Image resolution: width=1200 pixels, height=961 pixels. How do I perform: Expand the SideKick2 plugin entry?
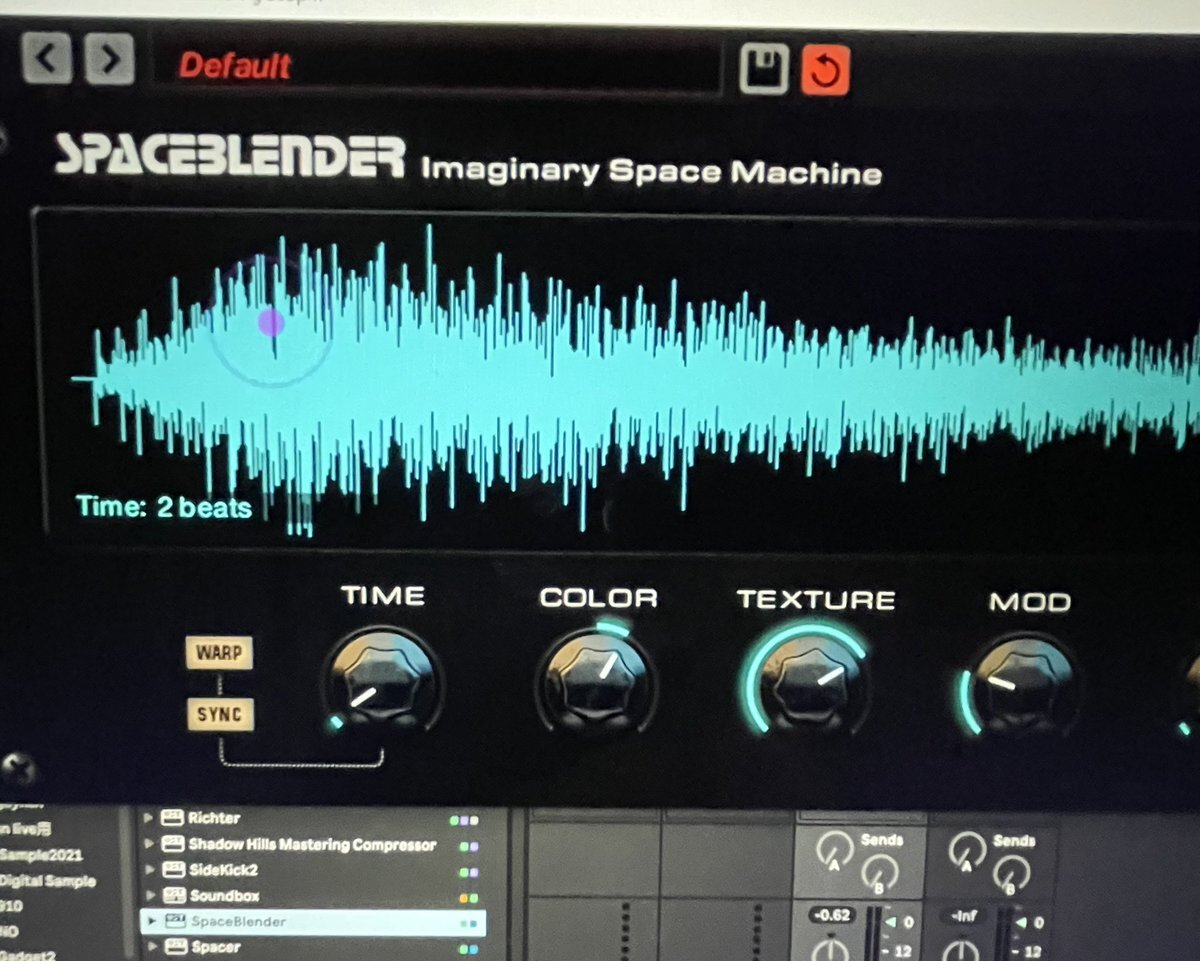pos(149,871)
